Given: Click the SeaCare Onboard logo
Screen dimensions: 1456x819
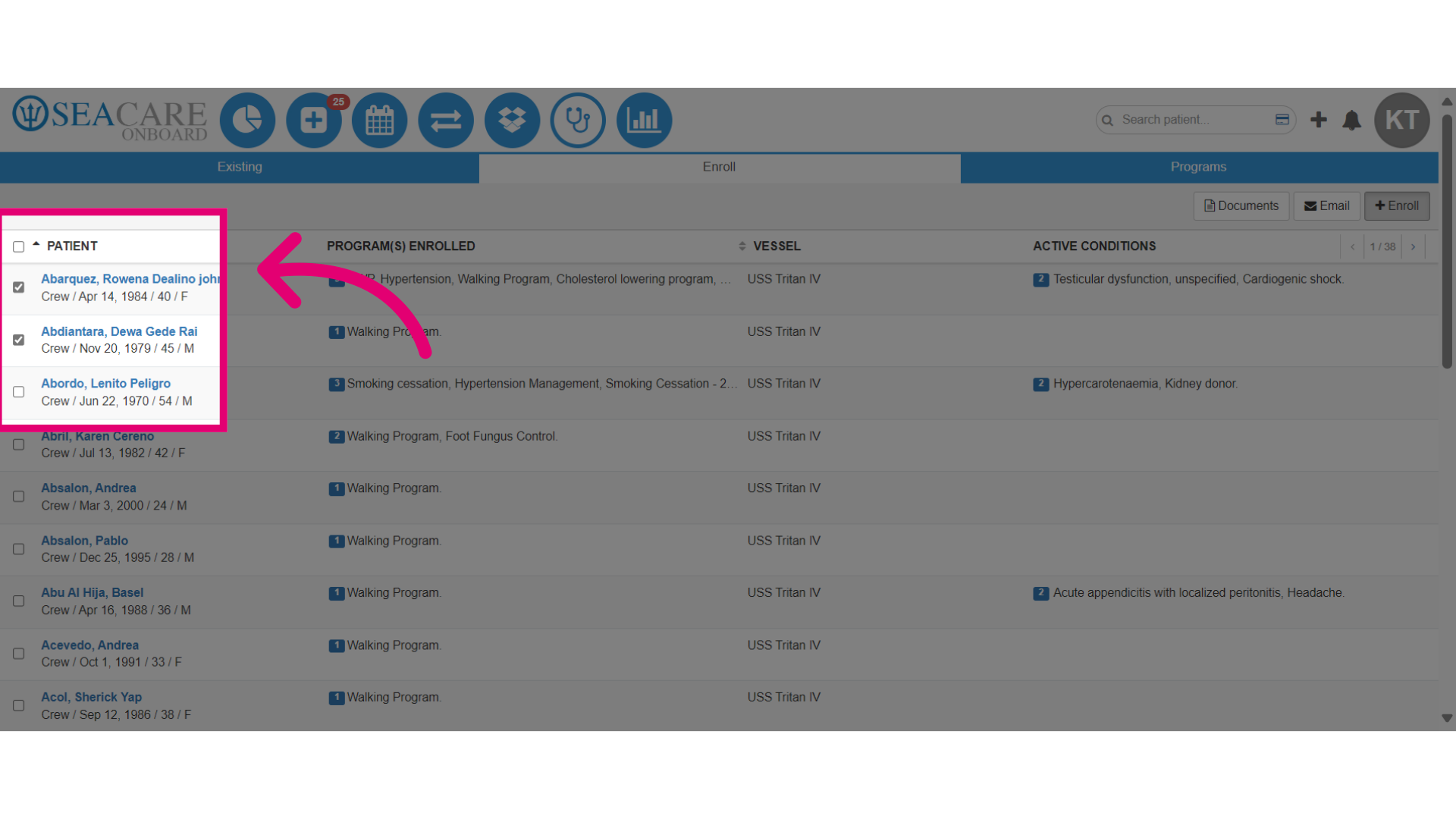Looking at the screenshot, I should pyautogui.click(x=109, y=118).
